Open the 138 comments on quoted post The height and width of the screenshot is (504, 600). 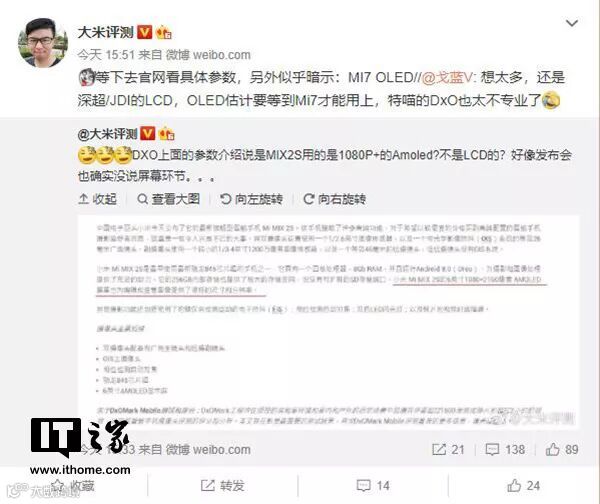(x=505, y=449)
